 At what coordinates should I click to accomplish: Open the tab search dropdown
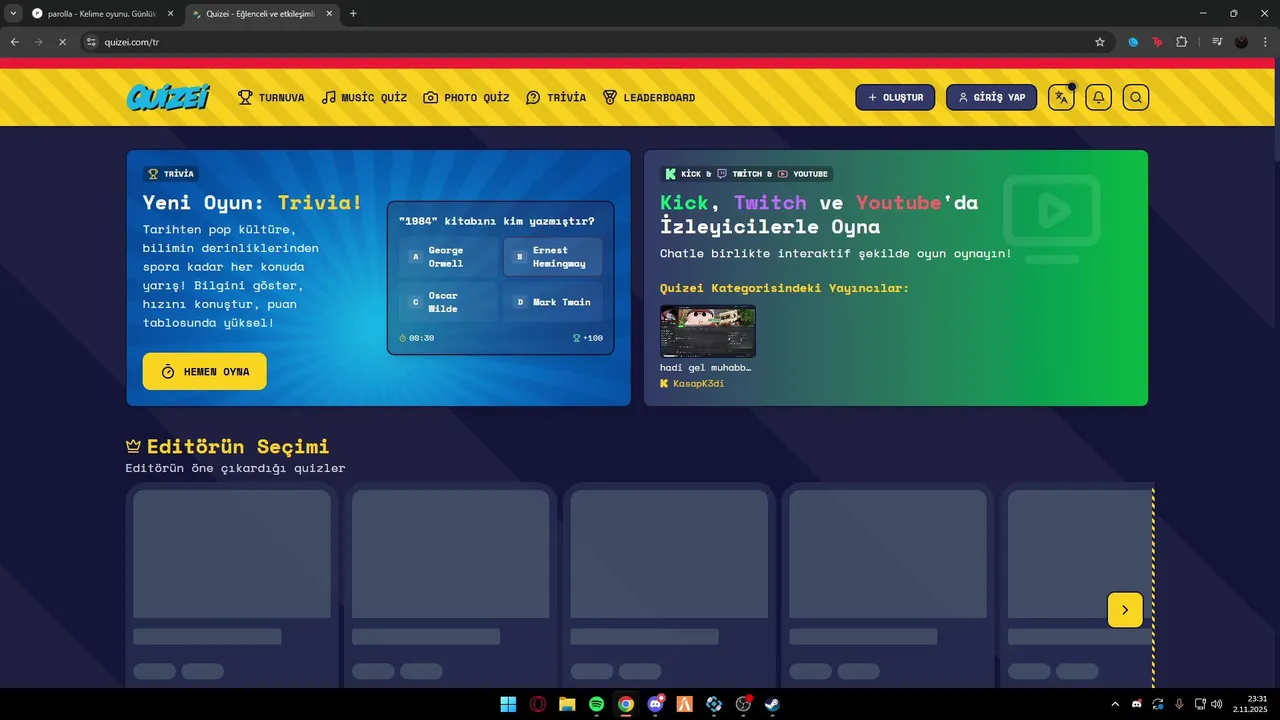[13, 13]
